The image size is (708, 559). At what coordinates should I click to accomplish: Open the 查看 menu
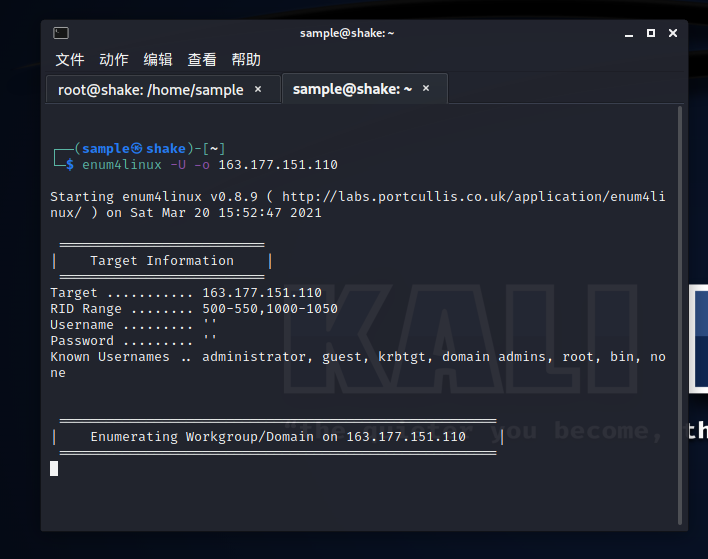point(202,60)
